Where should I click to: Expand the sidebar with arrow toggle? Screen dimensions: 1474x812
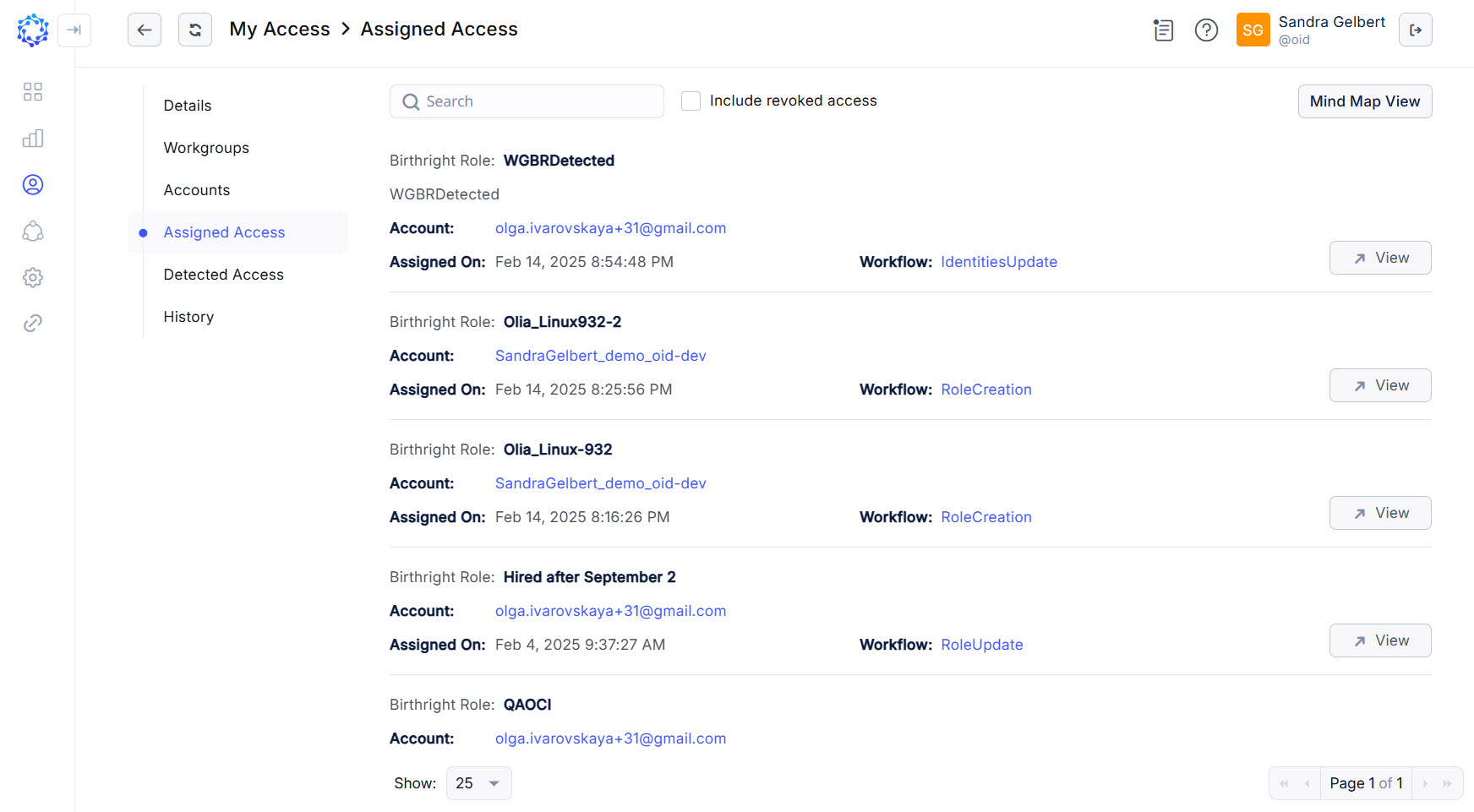pyautogui.click(x=74, y=30)
